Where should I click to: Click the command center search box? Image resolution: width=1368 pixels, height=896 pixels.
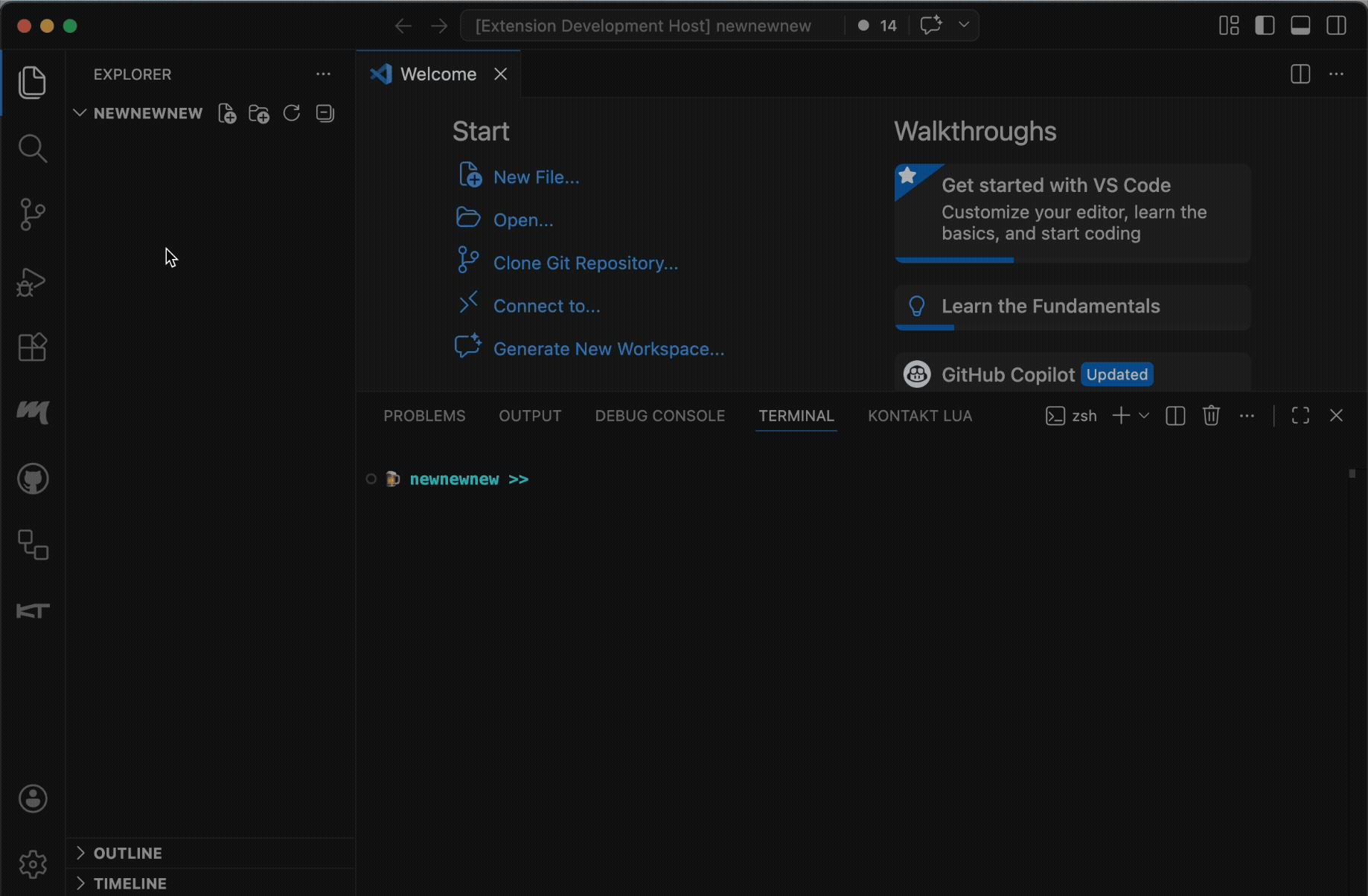point(644,25)
